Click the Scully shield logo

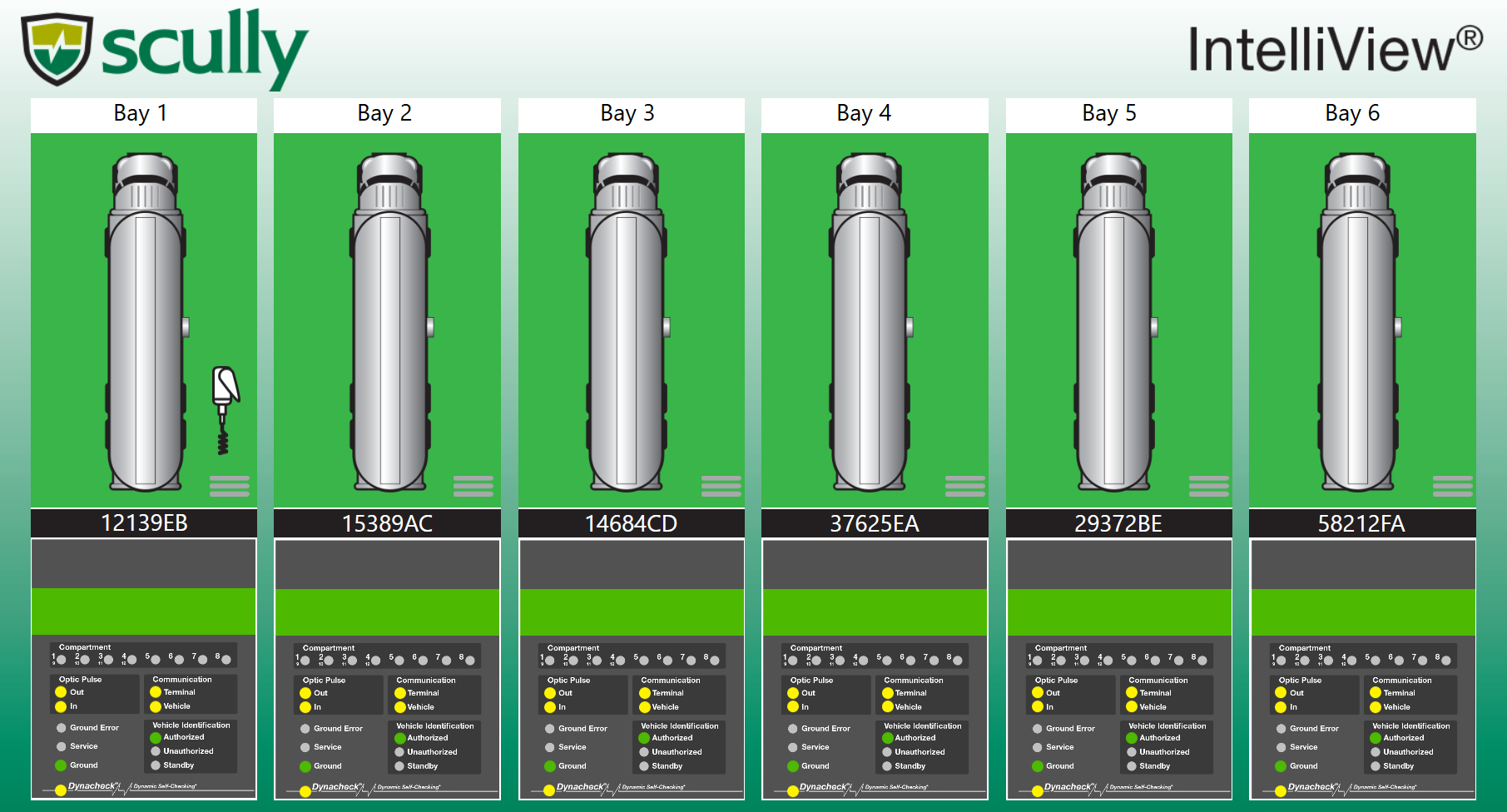click(56, 49)
